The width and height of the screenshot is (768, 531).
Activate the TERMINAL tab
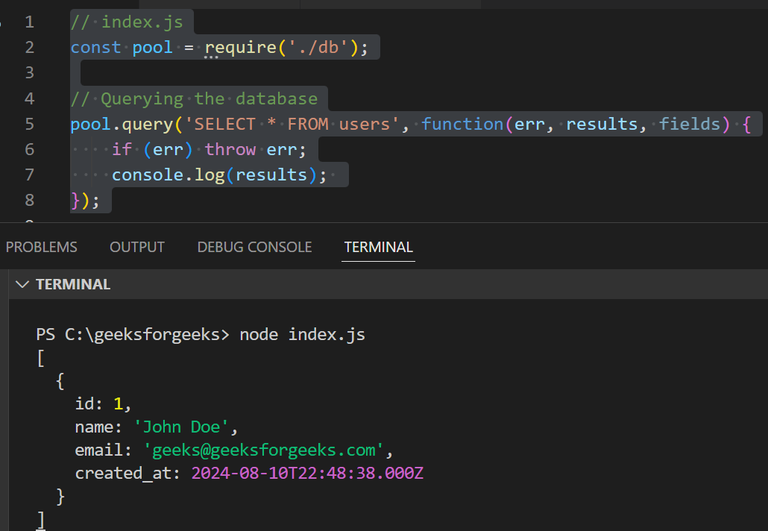coord(378,247)
